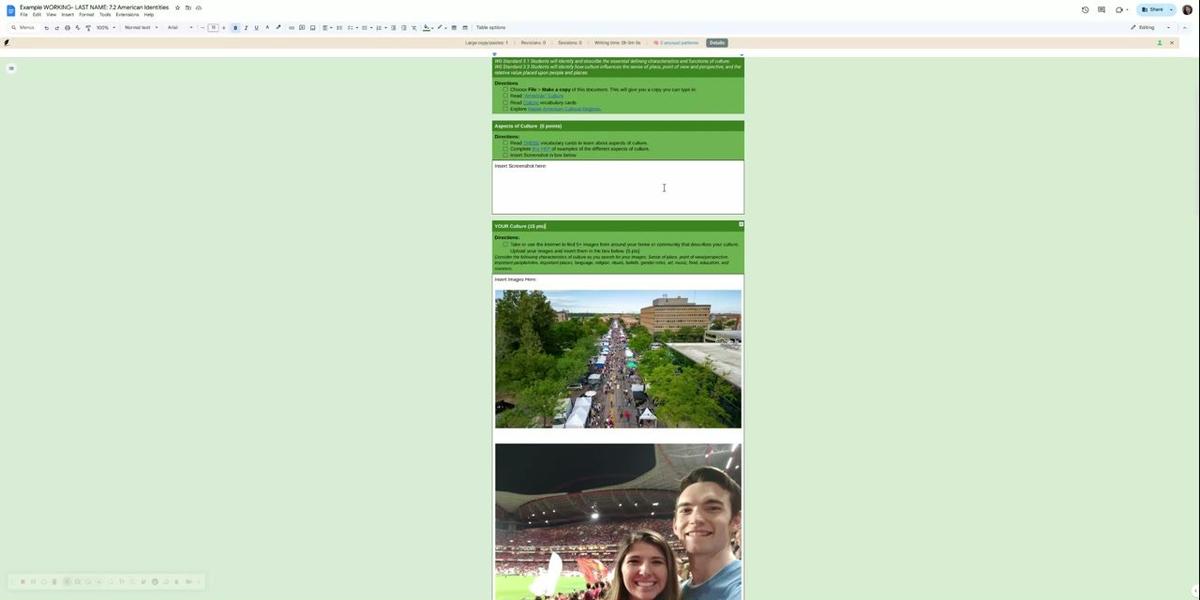The image size is (1200, 600).
Task: Open the Native American Cultural Regions link
Action: (x=564, y=108)
